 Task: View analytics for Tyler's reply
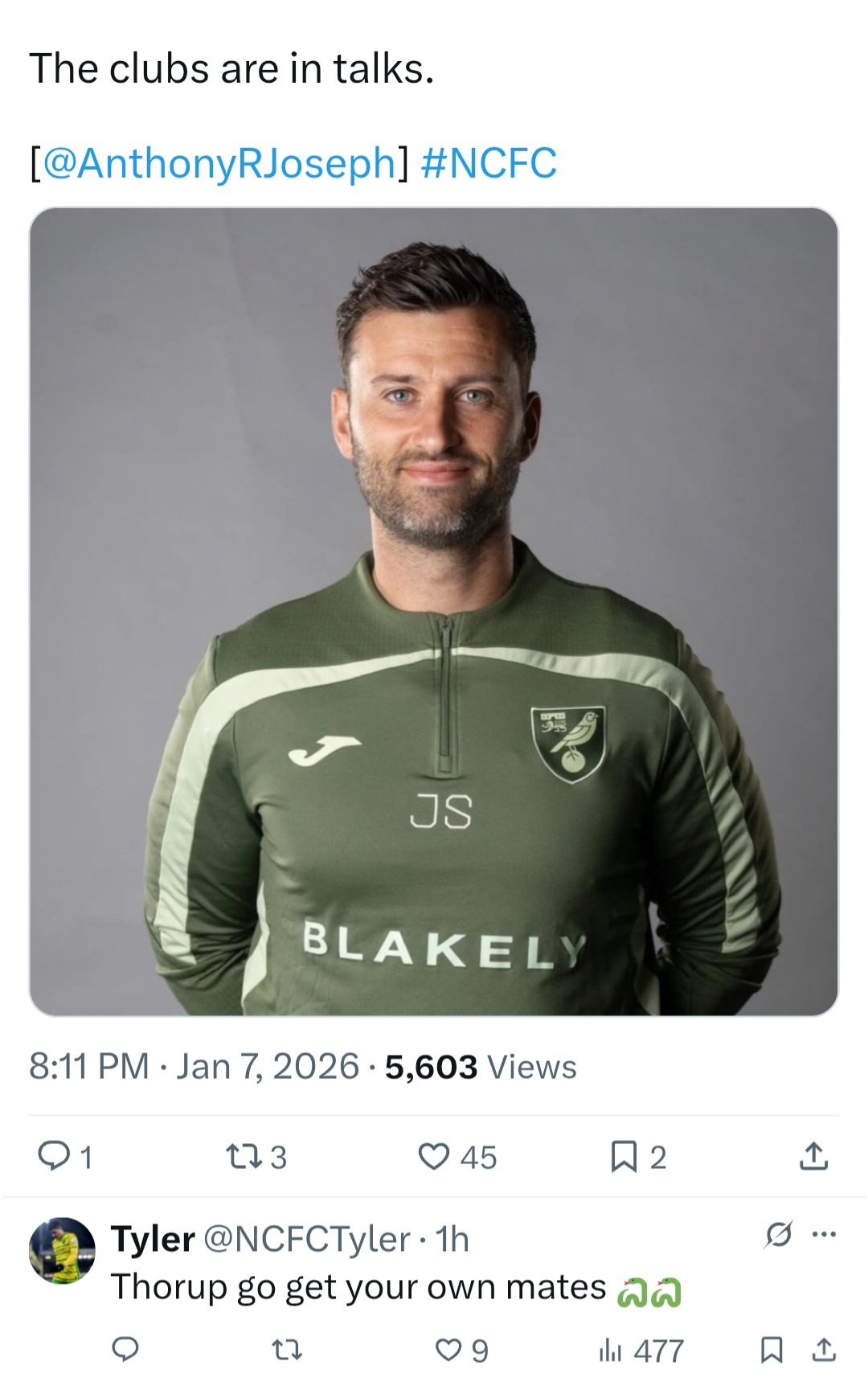click(x=611, y=1350)
